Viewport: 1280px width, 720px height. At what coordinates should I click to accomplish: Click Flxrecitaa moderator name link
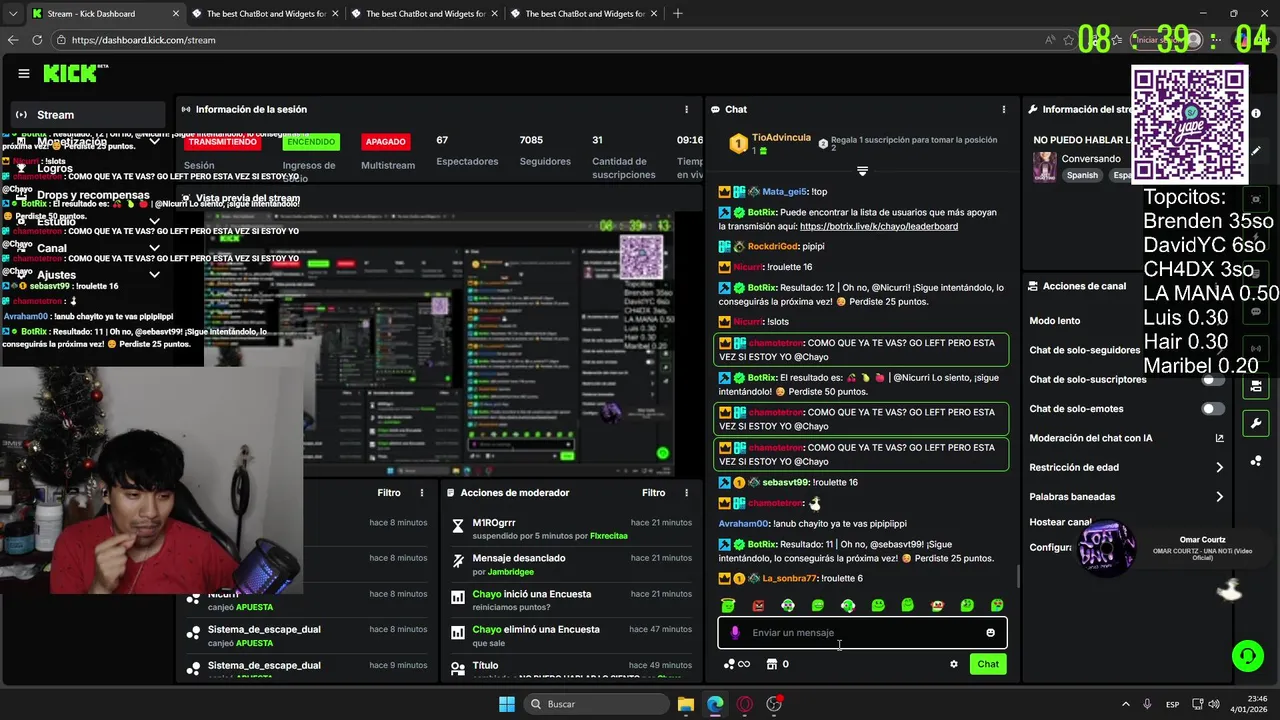point(609,536)
